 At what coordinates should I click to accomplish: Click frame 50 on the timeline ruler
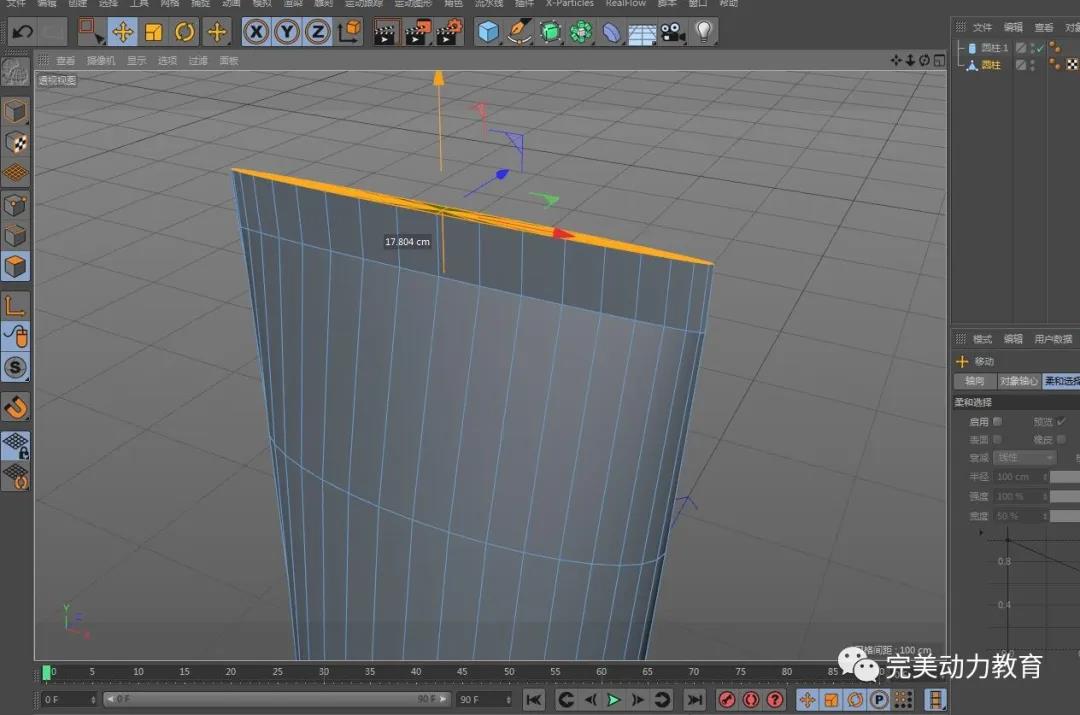coord(509,672)
